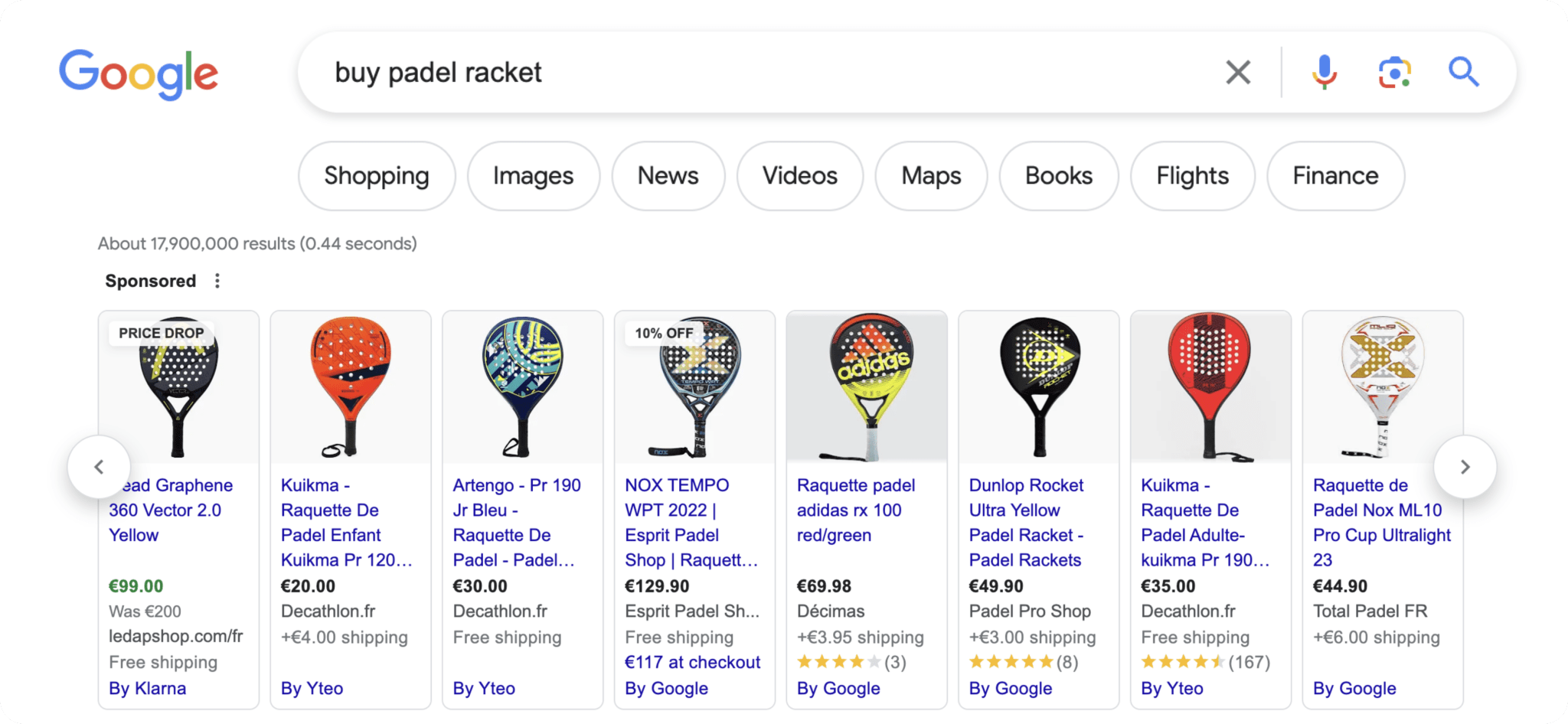Clear the search query with the X icon
Screen dimensions: 1568x724
click(x=1237, y=73)
